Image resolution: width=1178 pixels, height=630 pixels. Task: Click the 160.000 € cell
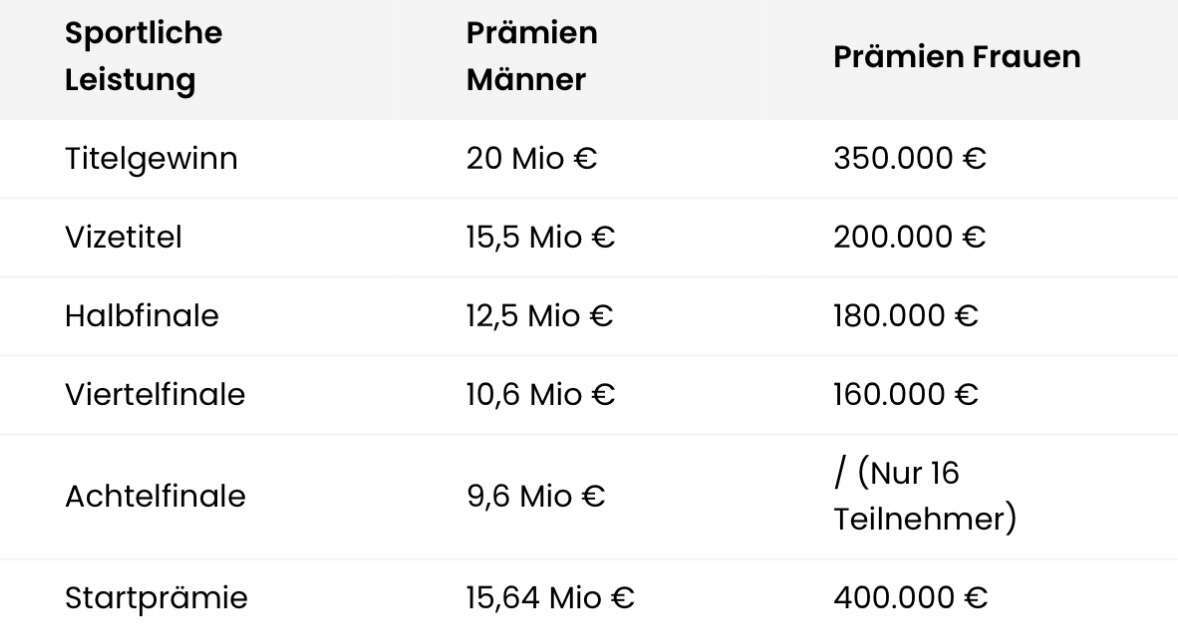(x=905, y=394)
